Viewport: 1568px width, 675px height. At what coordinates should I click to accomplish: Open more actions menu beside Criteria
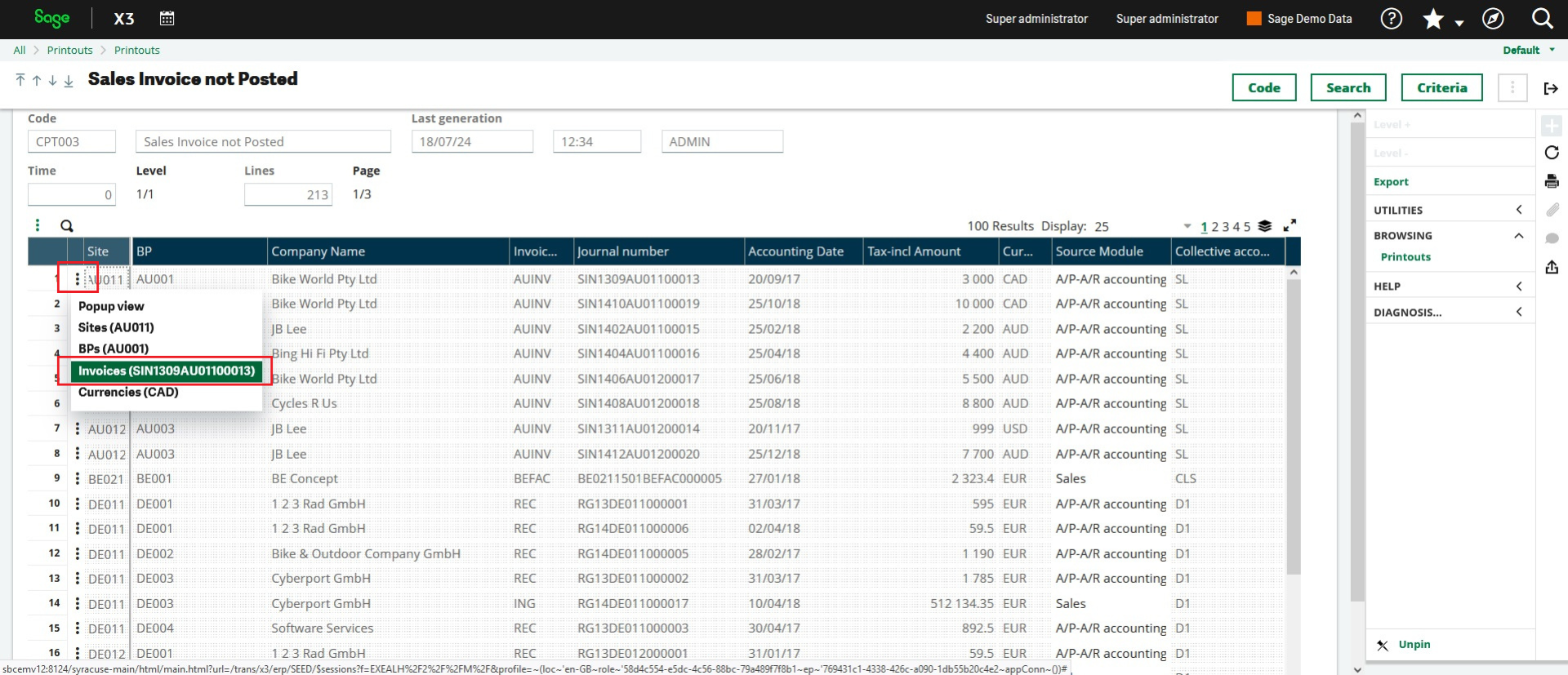1512,87
